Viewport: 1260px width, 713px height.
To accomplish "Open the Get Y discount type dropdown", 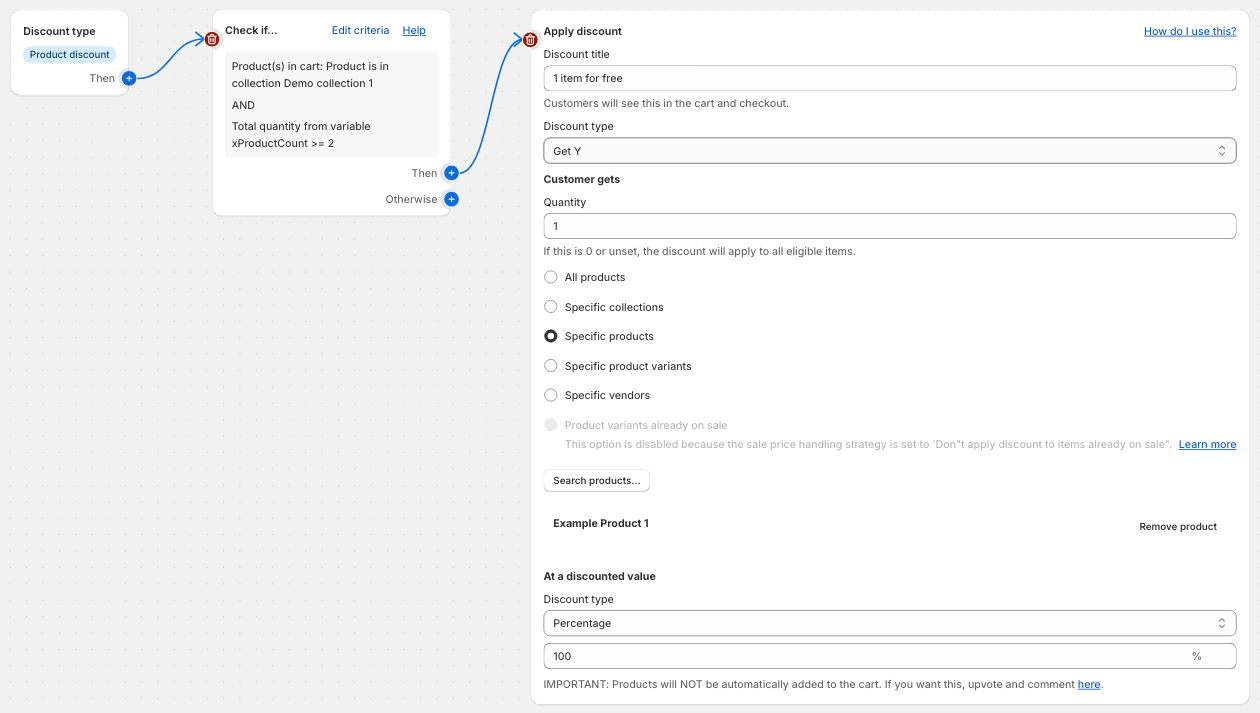I will click(889, 151).
